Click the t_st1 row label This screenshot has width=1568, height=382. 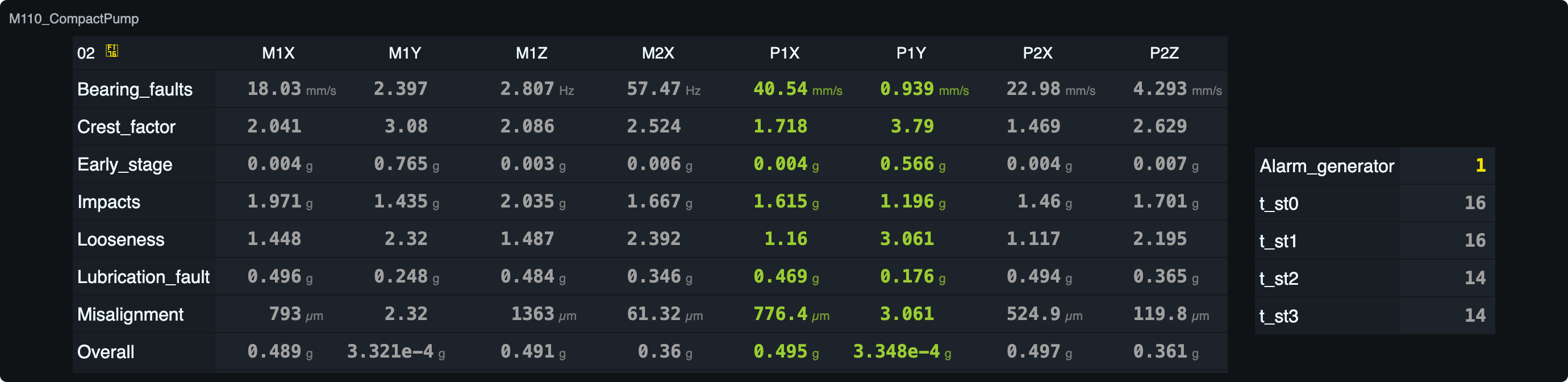click(1278, 241)
